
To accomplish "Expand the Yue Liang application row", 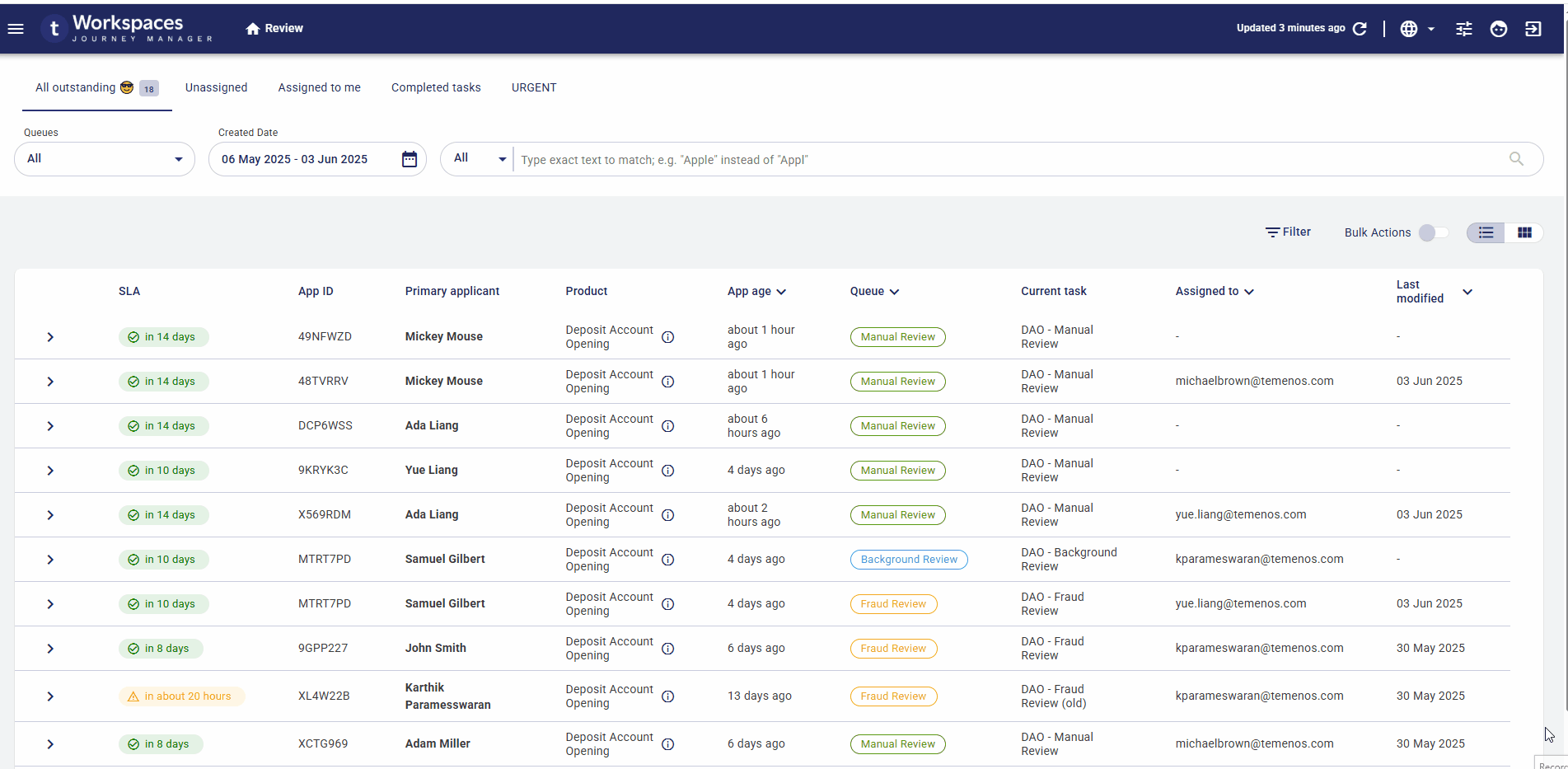I will point(50,471).
